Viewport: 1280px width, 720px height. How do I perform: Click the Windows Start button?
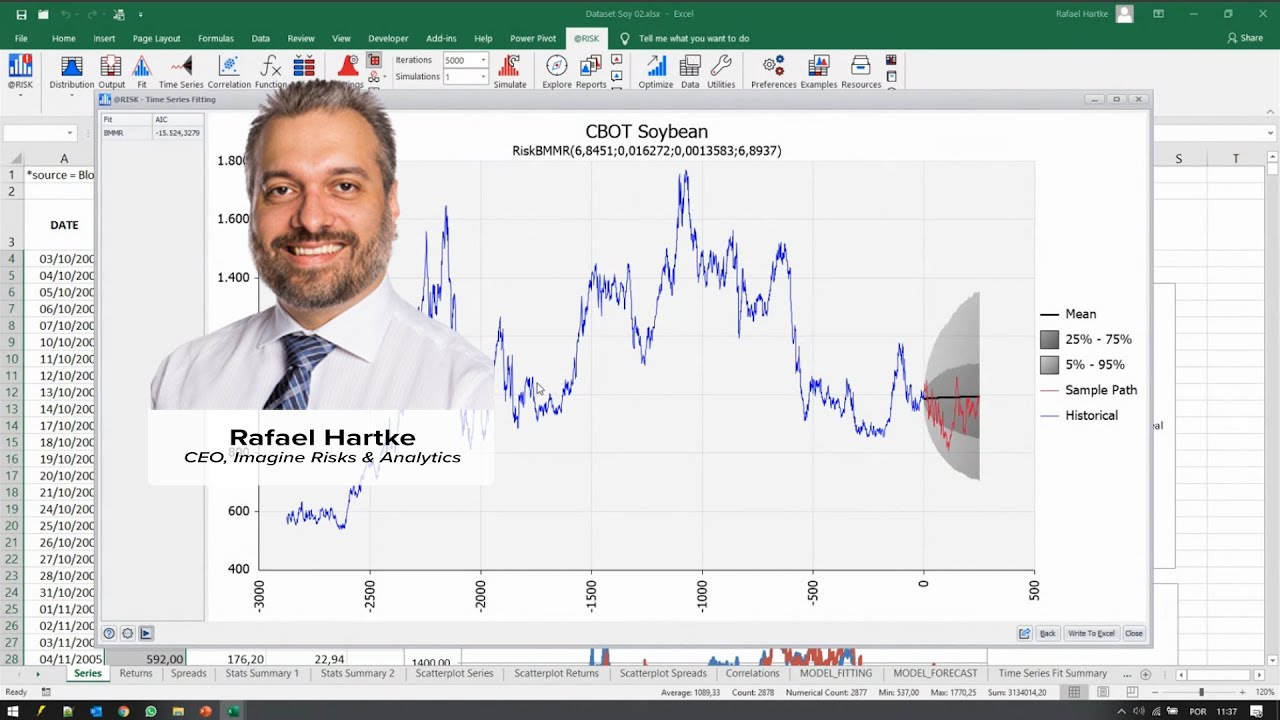point(13,711)
